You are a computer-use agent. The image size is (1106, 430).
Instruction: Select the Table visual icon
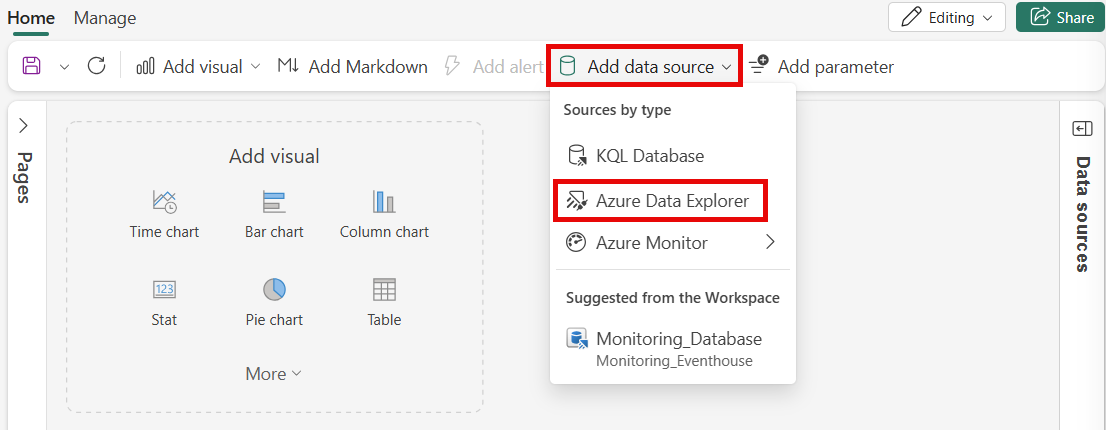click(384, 289)
